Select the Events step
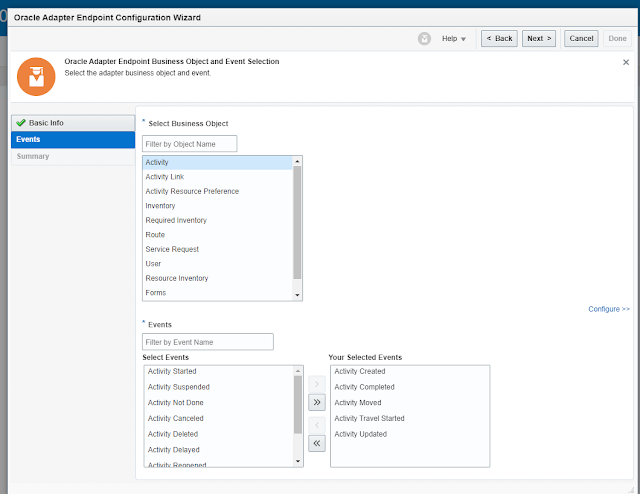The width and height of the screenshot is (640, 494). (73, 140)
